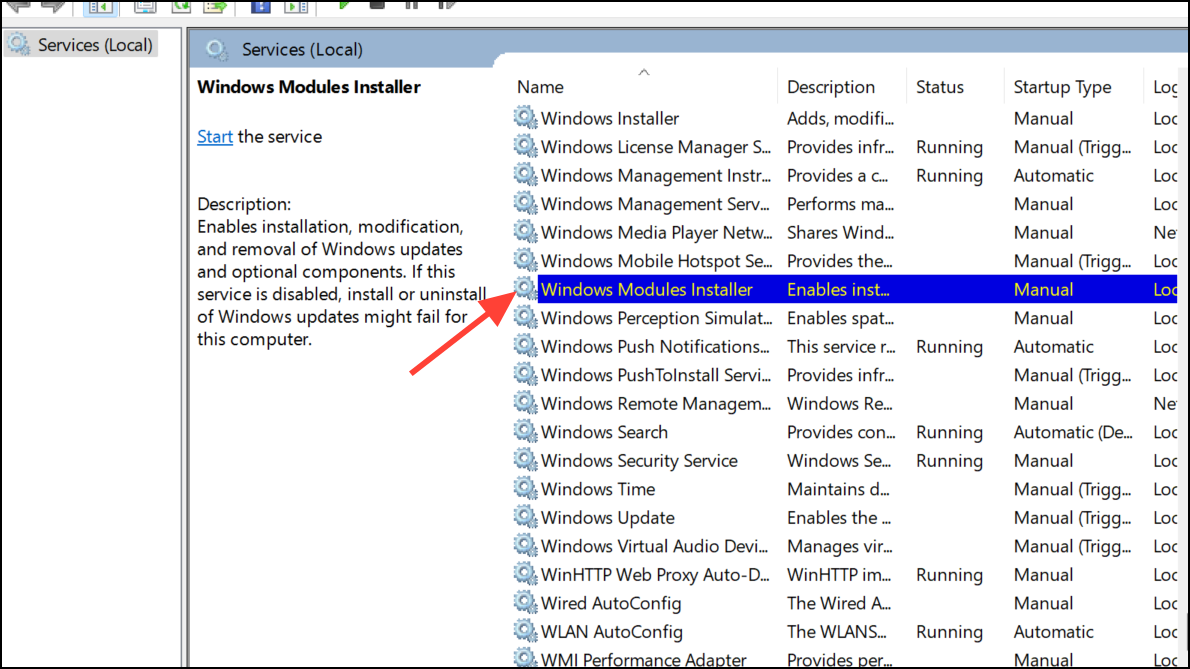Image resolution: width=1190 pixels, height=669 pixels.
Task: Click the Windows Virtual Audio Devi... service name
Action: point(654,546)
